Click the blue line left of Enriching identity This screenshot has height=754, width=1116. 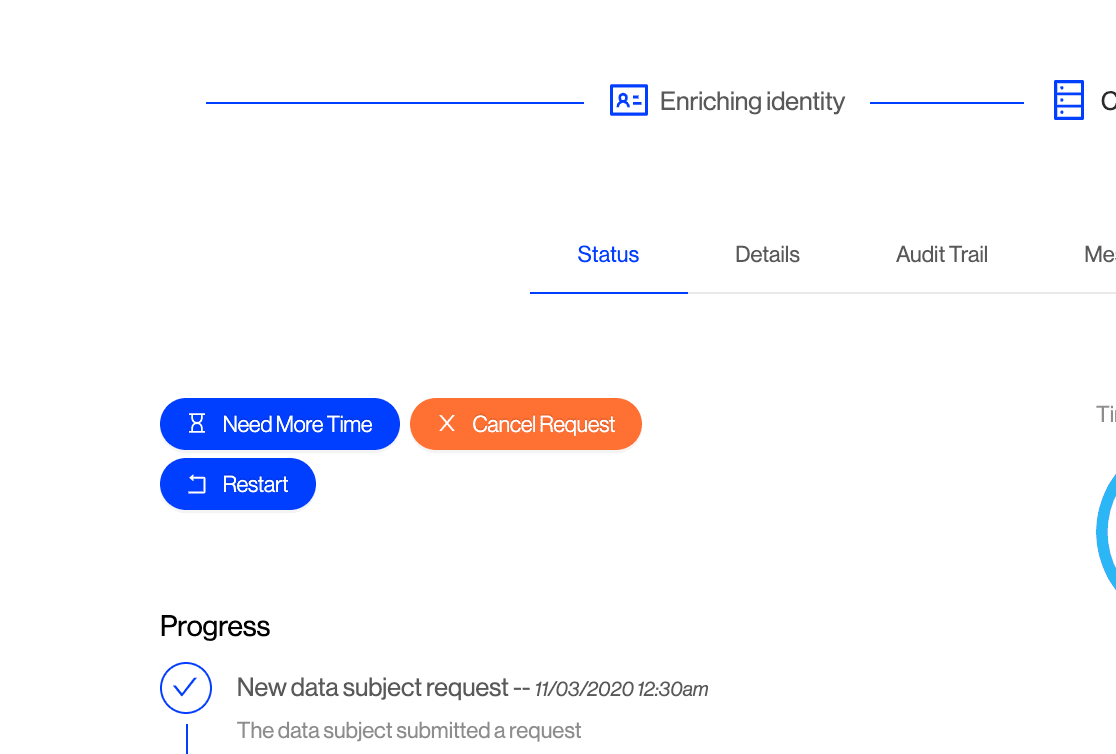394,103
